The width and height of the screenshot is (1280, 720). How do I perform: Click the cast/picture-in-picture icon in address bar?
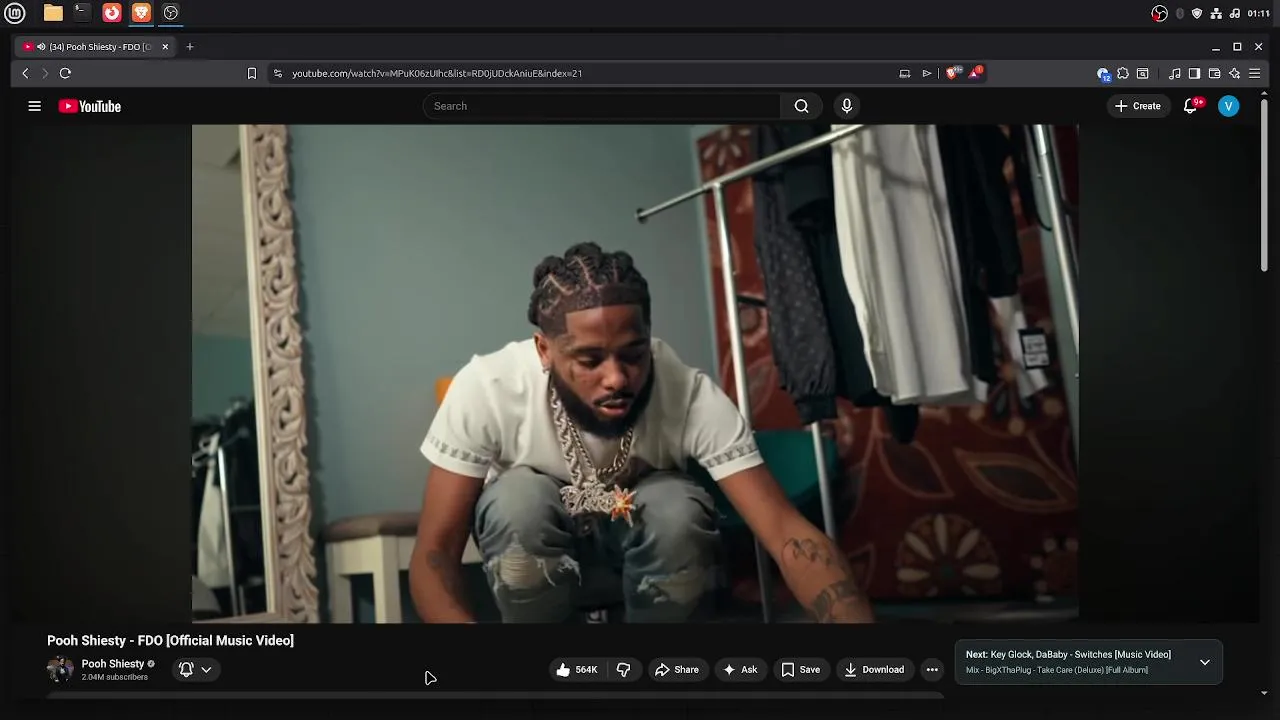point(905,73)
